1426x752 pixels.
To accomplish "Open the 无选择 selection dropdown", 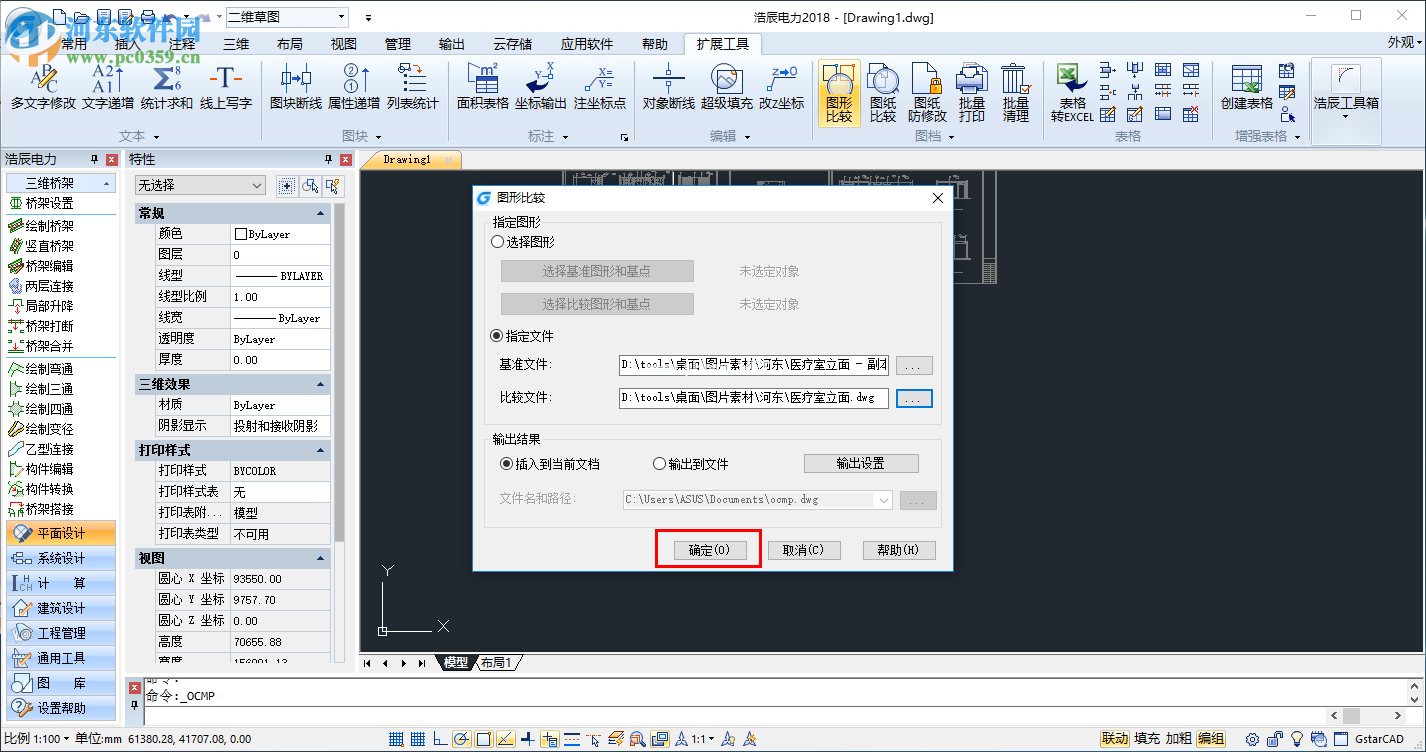I will coord(200,185).
